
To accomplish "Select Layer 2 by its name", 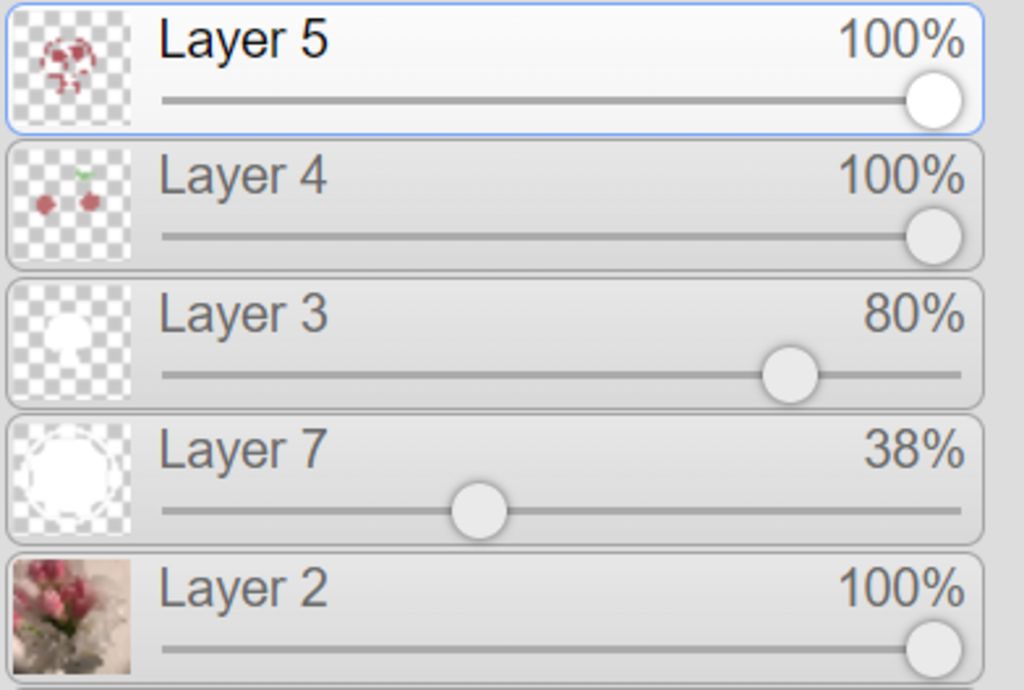I will click(243, 588).
